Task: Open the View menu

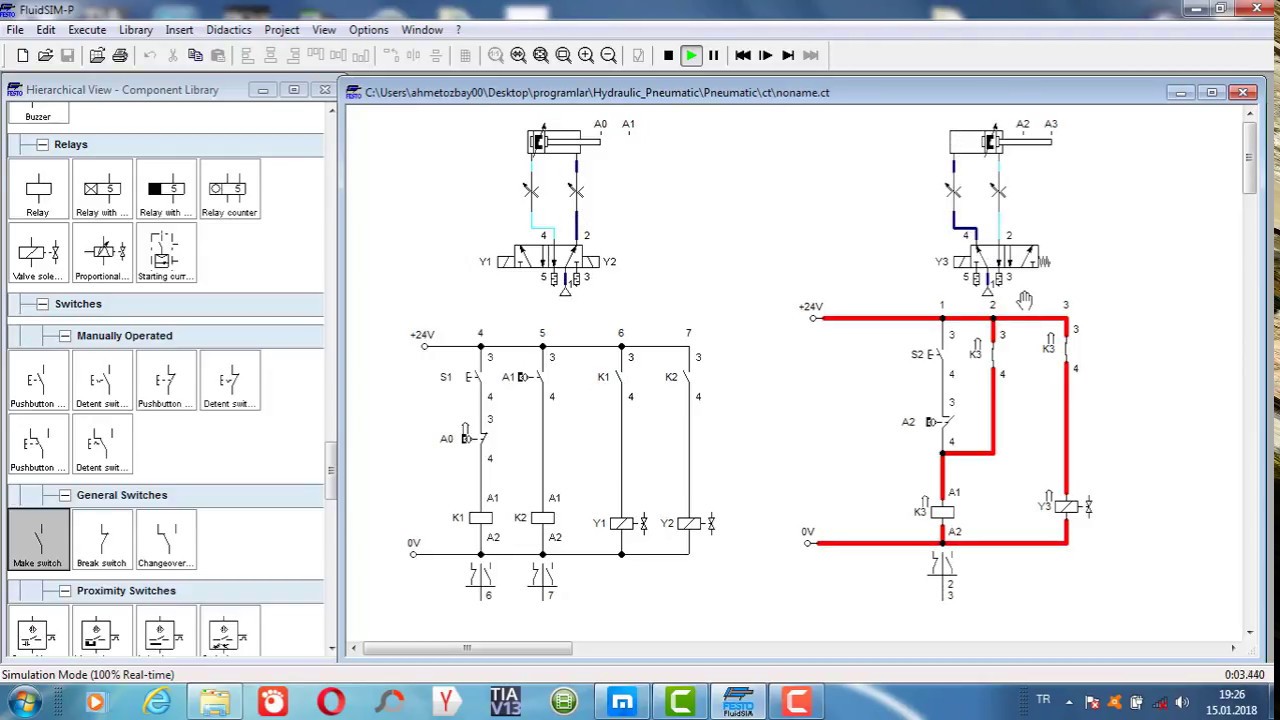Action: pyautogui.click(x=324, y=30)
